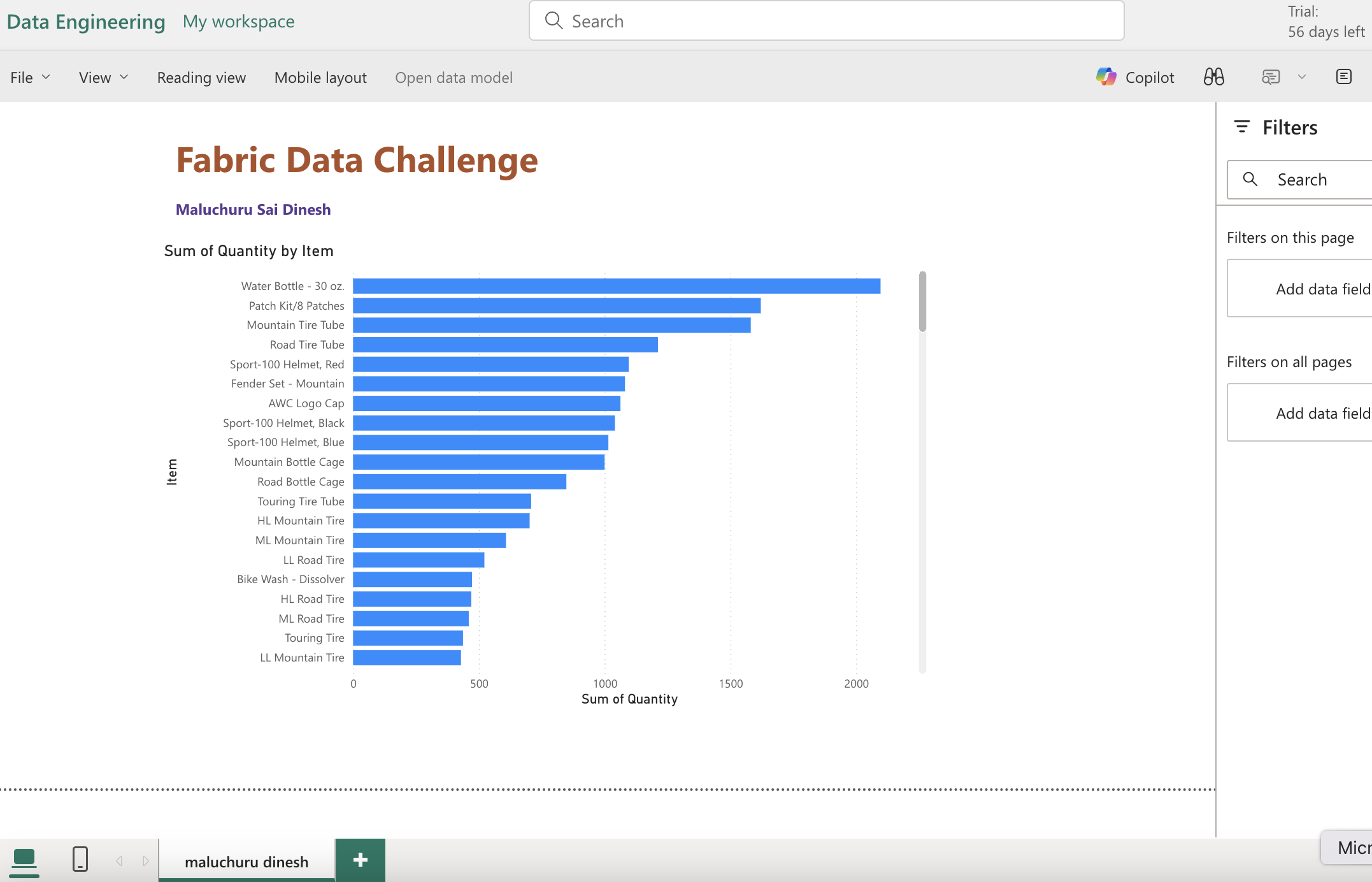This screenshot has height=882, width=1372.
Task: Open My workspace
Action: [238, 21]
